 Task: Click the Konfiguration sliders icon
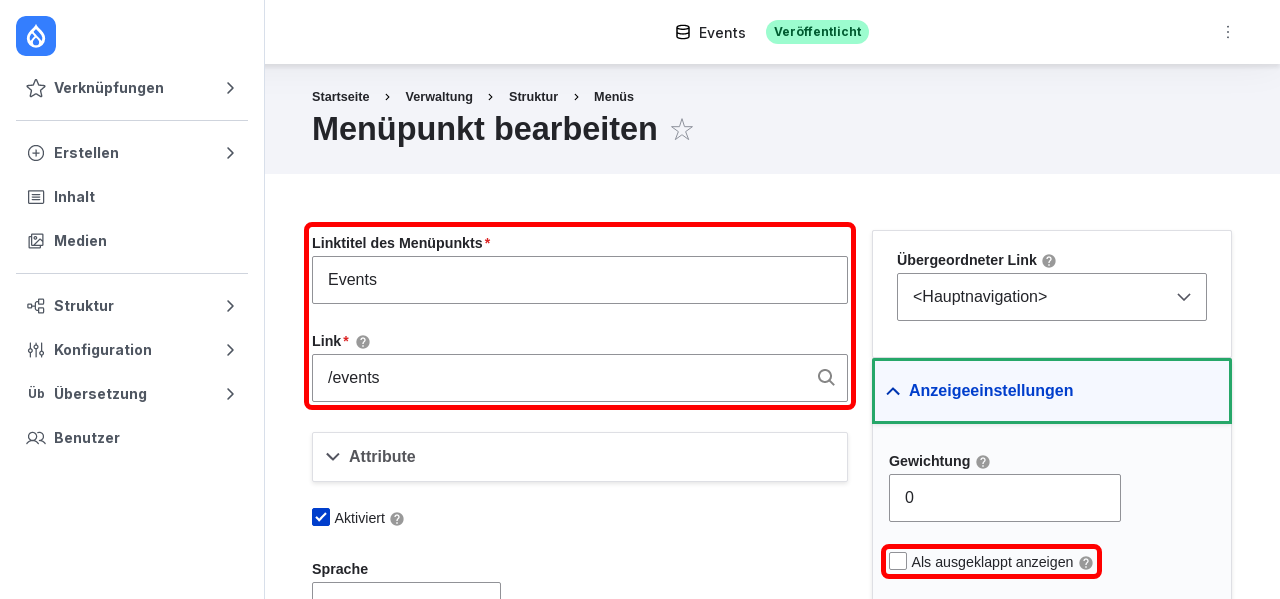click(x=36, y=350)
